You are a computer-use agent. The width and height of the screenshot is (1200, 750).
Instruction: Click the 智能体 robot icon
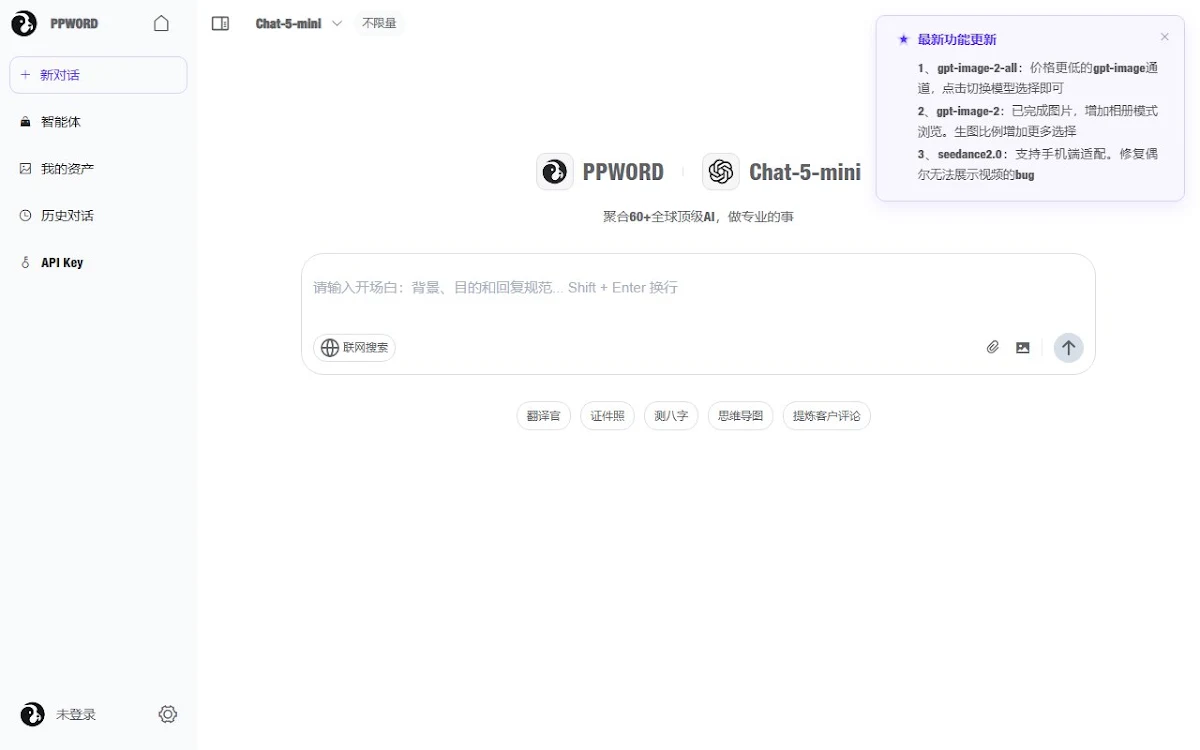point(26,122)
